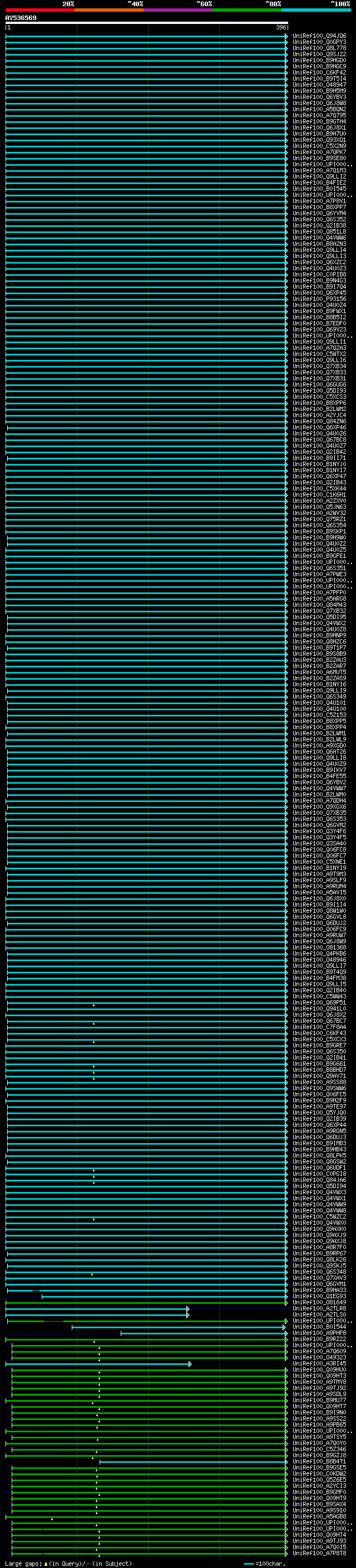The height and width of the screenshot is (1568, 356).
Task: Open hit UniRef100_B2LWM1
Action: tap(319, 734)
